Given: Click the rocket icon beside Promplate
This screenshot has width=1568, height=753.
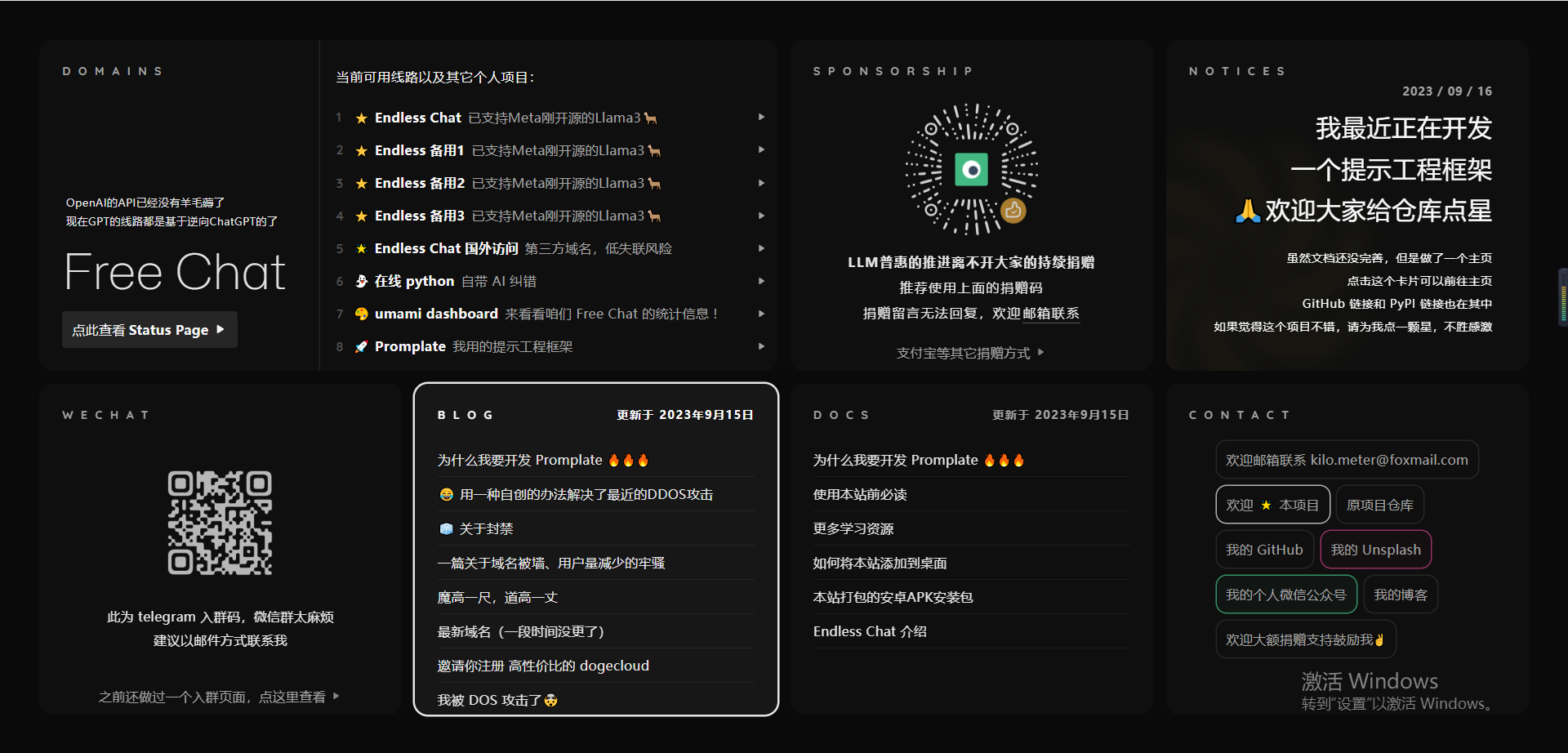Looking at the screenshot, I should click(361, 346).
